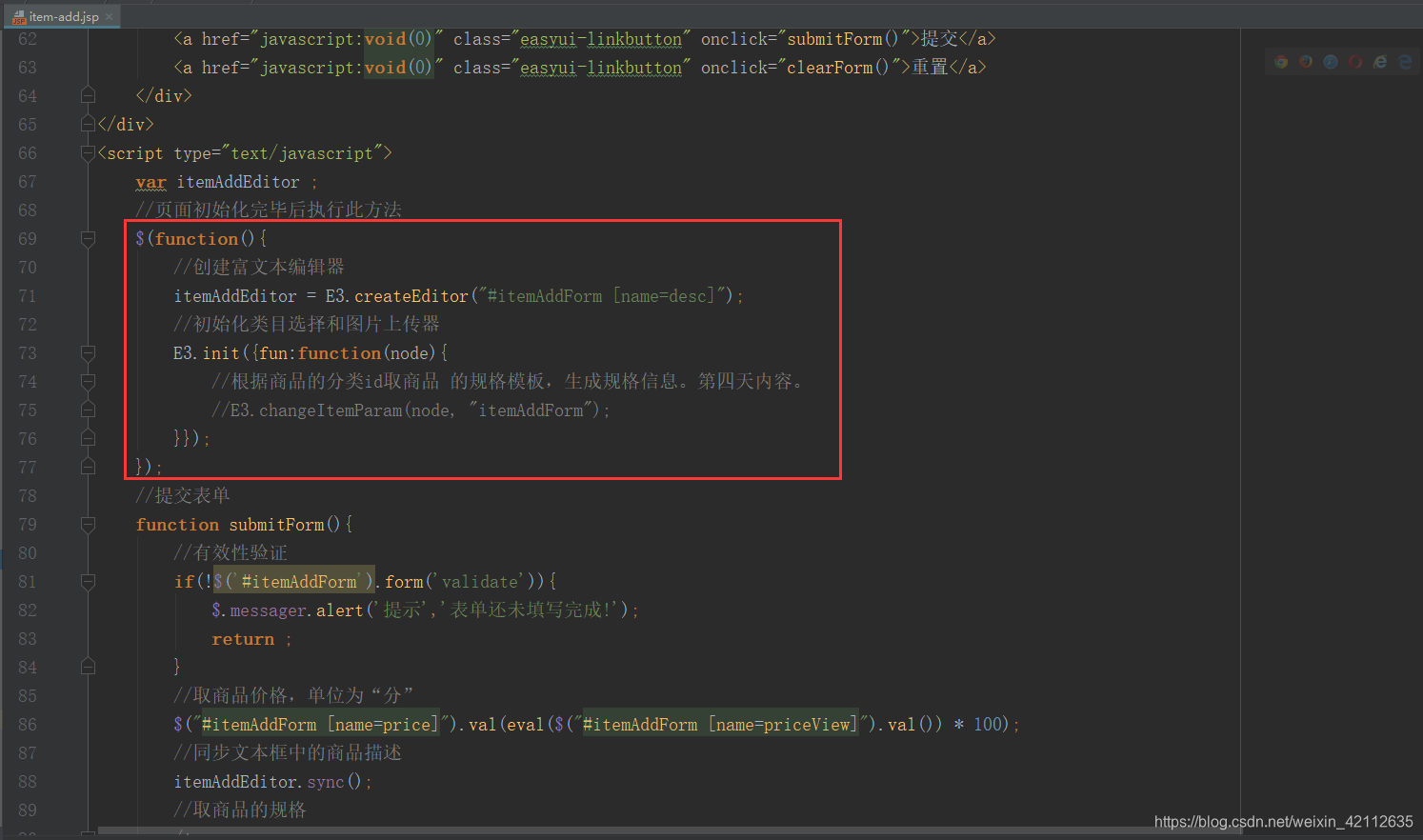
Task: Collapse the submitForm function on line 79
Action: point(88,524)
